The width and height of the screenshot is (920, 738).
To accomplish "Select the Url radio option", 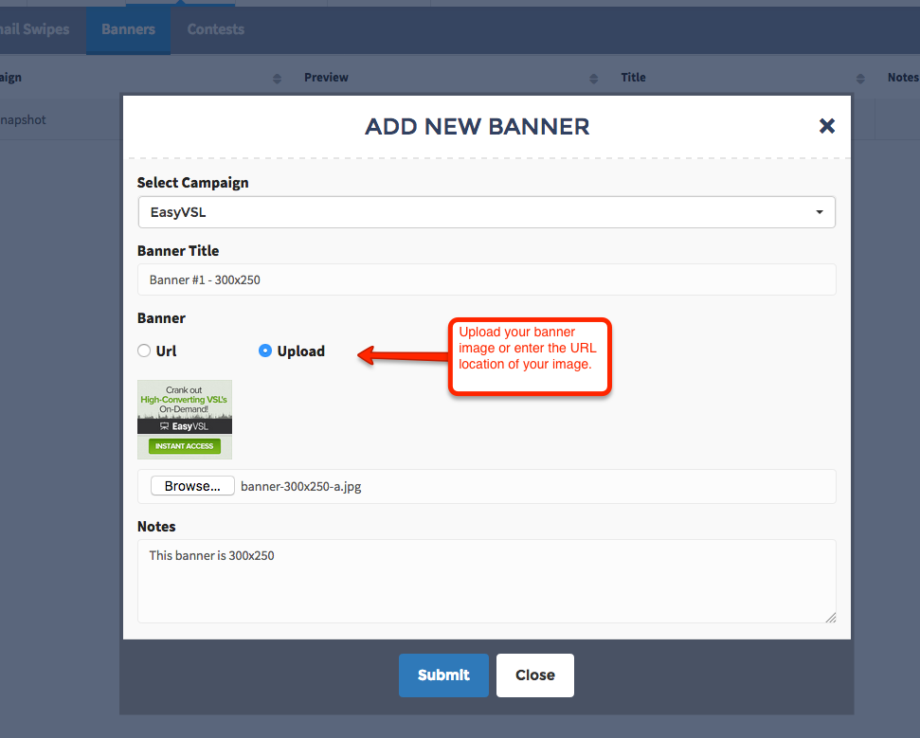I will 145,351.
